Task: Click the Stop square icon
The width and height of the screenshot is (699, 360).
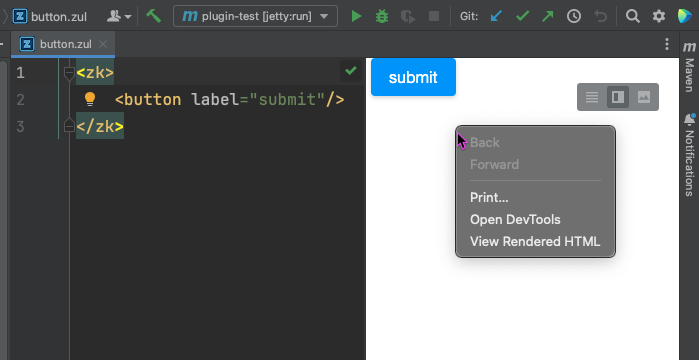Action: click(434, 16)
